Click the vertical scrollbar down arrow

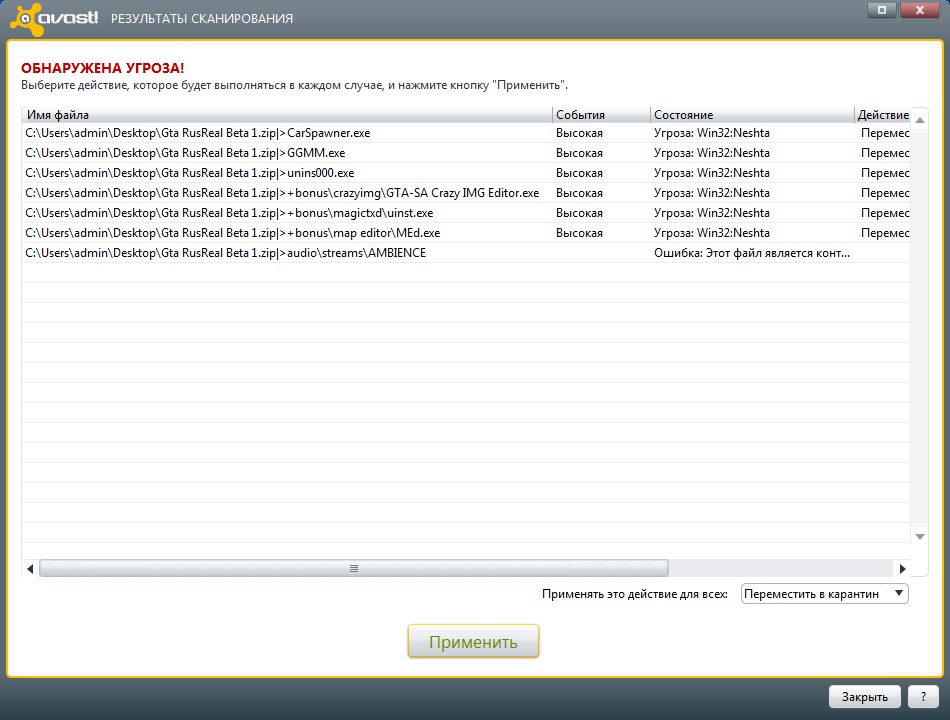click(920, 537)
